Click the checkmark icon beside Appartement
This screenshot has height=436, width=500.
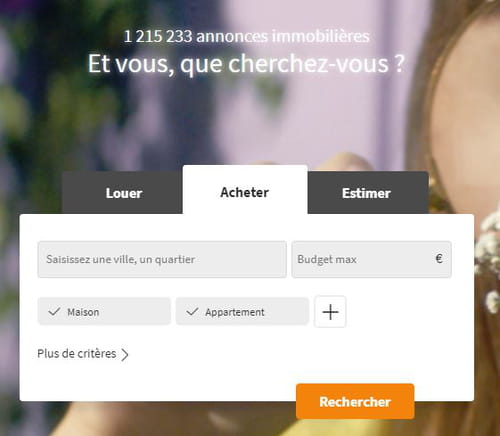tap(192, 312)
